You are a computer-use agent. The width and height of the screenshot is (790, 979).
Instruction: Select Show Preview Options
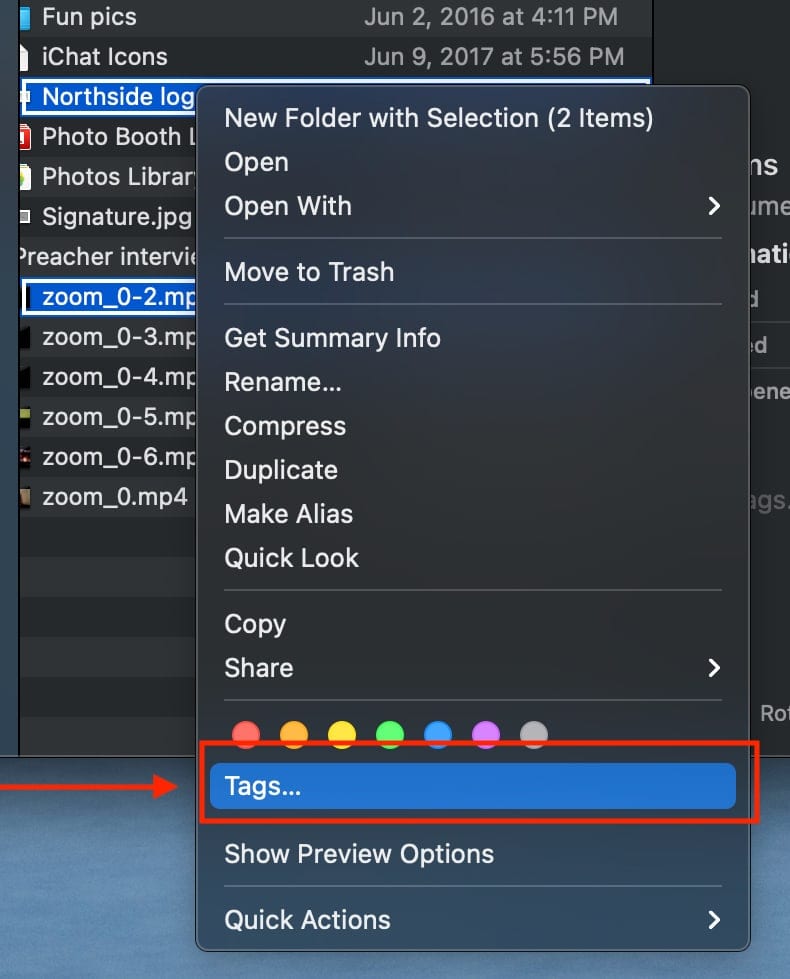[359, 854]
